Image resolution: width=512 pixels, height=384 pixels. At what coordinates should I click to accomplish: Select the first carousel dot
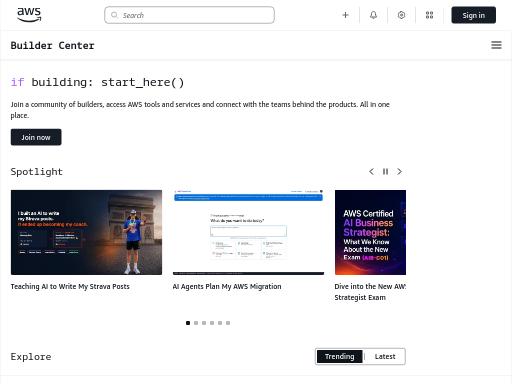tap(188, 323)
